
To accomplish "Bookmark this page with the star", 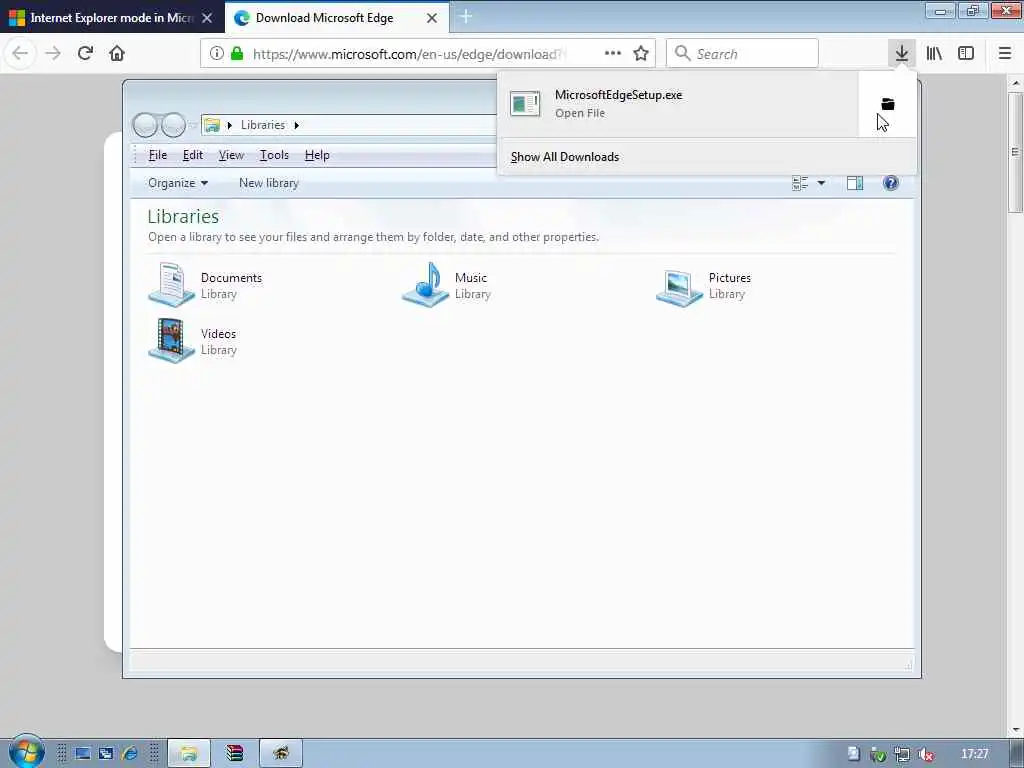I will [641, 54].
